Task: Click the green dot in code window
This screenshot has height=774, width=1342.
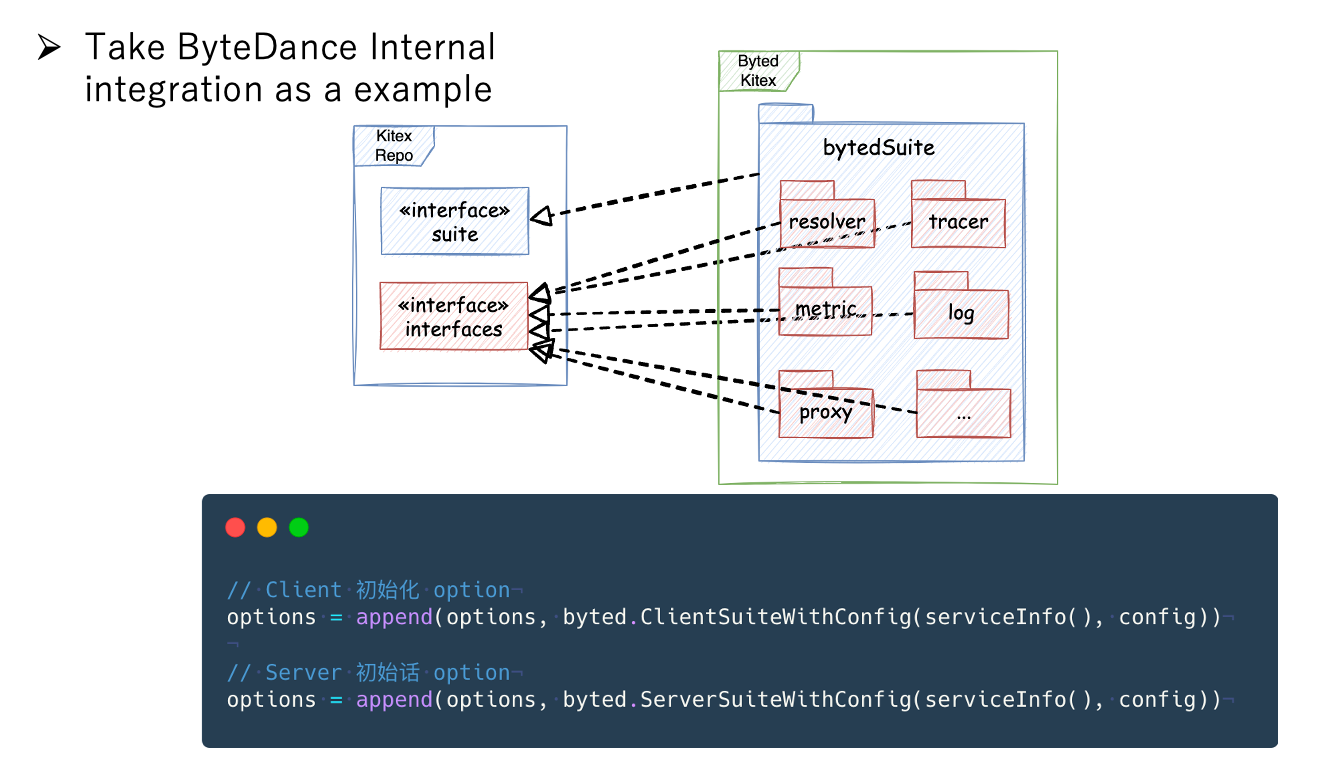Action: (299, 527)
